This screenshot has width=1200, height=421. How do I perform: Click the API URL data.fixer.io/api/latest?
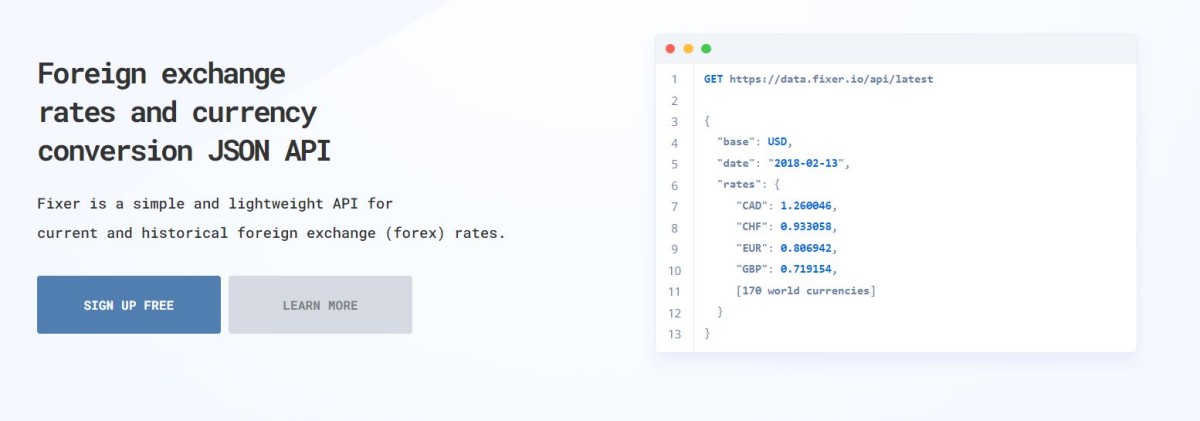click(x=830, y=79)
